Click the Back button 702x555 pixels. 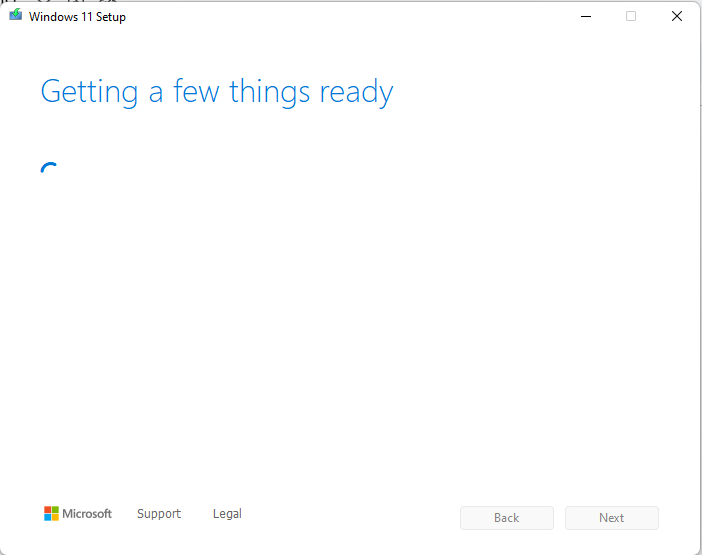pos(507,518)
